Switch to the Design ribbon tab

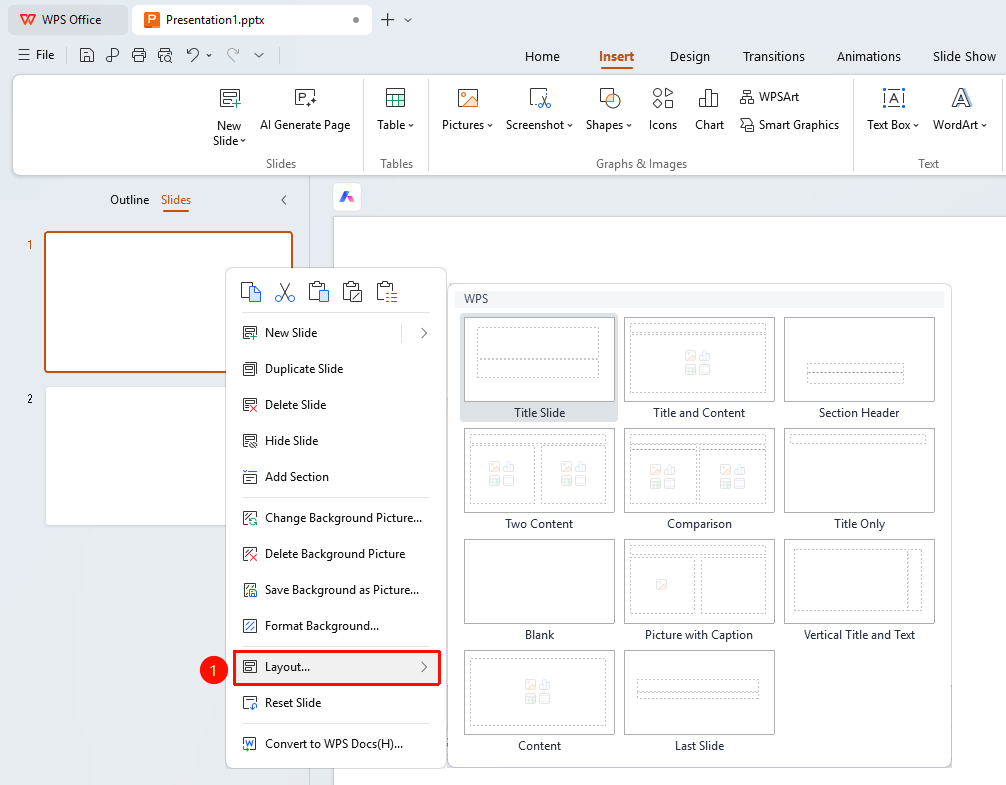(x=690, y=56)
